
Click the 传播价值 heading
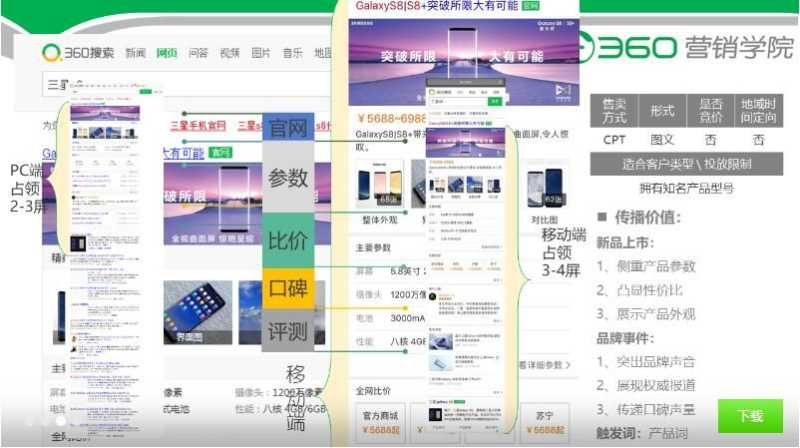pos(647,217)
